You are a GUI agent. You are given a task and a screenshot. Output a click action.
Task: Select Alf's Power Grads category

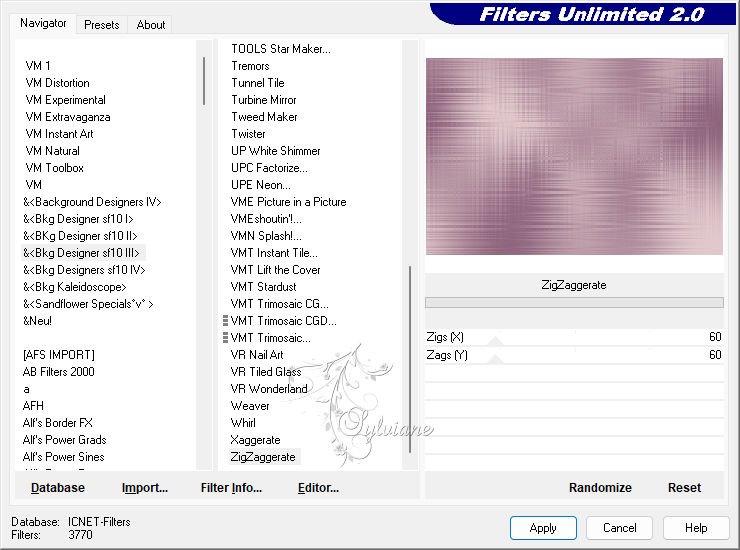[64, 440]
